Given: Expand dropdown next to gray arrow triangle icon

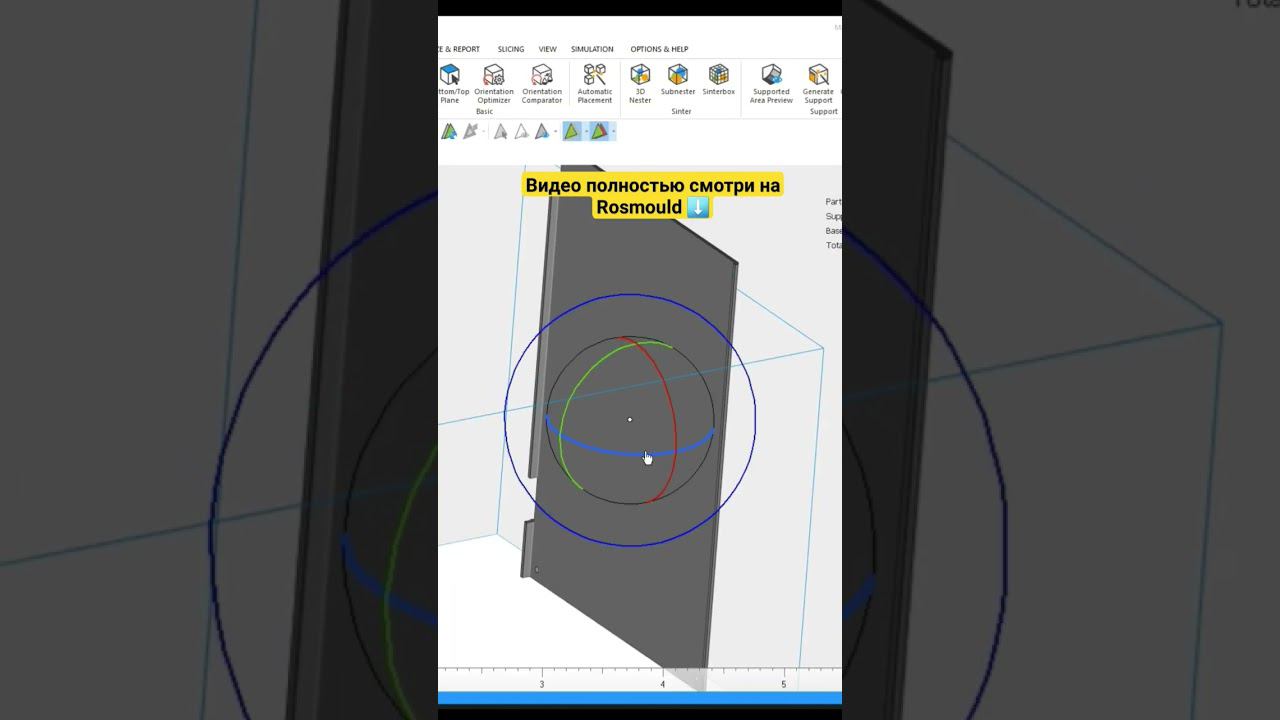Looking at the screenshot, I should tap(483, 132).
